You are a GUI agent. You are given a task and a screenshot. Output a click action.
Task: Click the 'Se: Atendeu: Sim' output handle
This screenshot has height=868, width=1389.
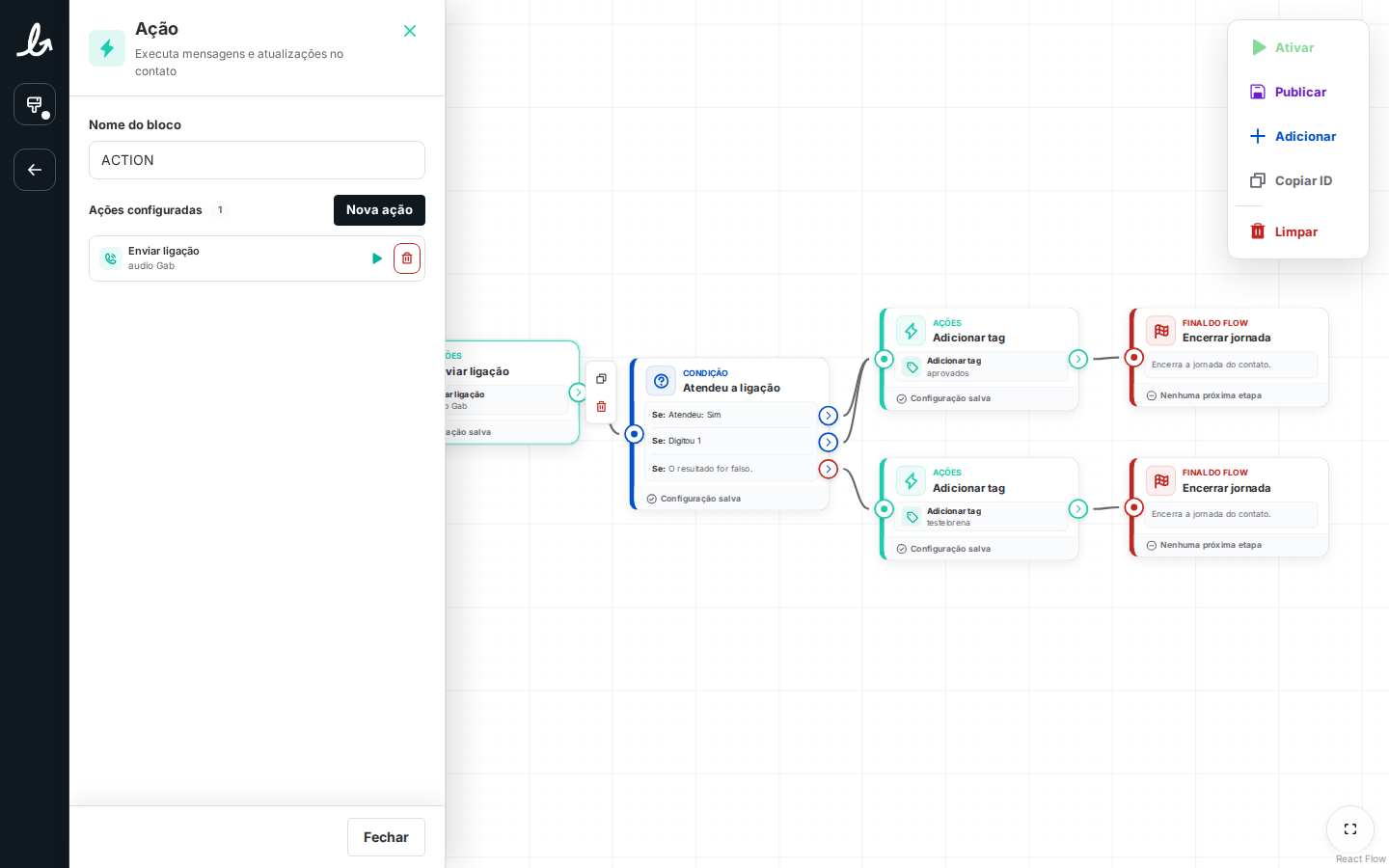click(x=828, y=416)
